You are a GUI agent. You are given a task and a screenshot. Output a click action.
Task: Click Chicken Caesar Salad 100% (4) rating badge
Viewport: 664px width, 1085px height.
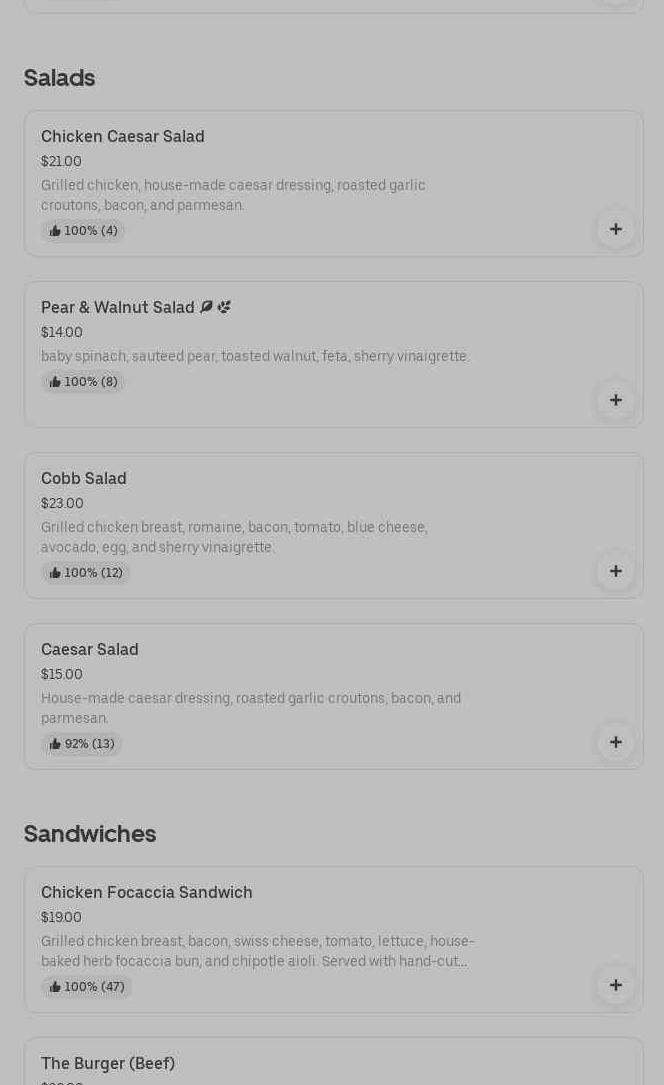[x=83, y=231]
